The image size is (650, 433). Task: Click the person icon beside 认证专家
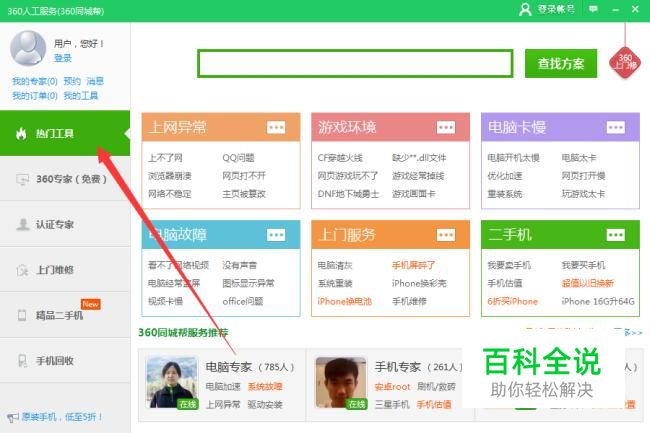[x=22, y=224]
